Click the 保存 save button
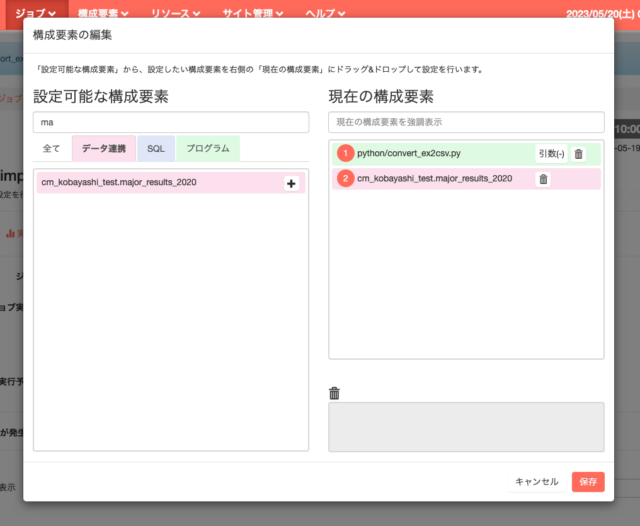The height and width of the screenshot is (526, 640). (x=588, y=481)
